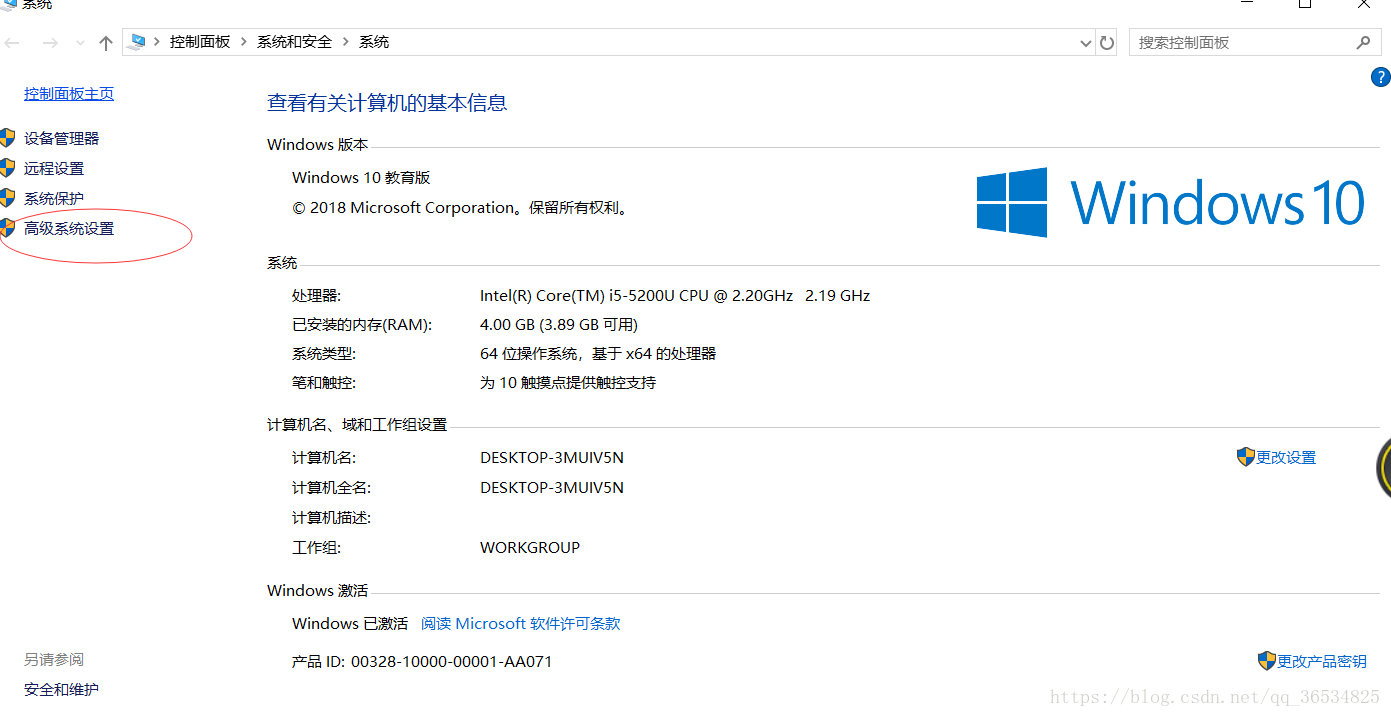Click the shield icon beside 远程设置
The width and height of the screenshot is (1391, 717).
click(x=7, y=168)
